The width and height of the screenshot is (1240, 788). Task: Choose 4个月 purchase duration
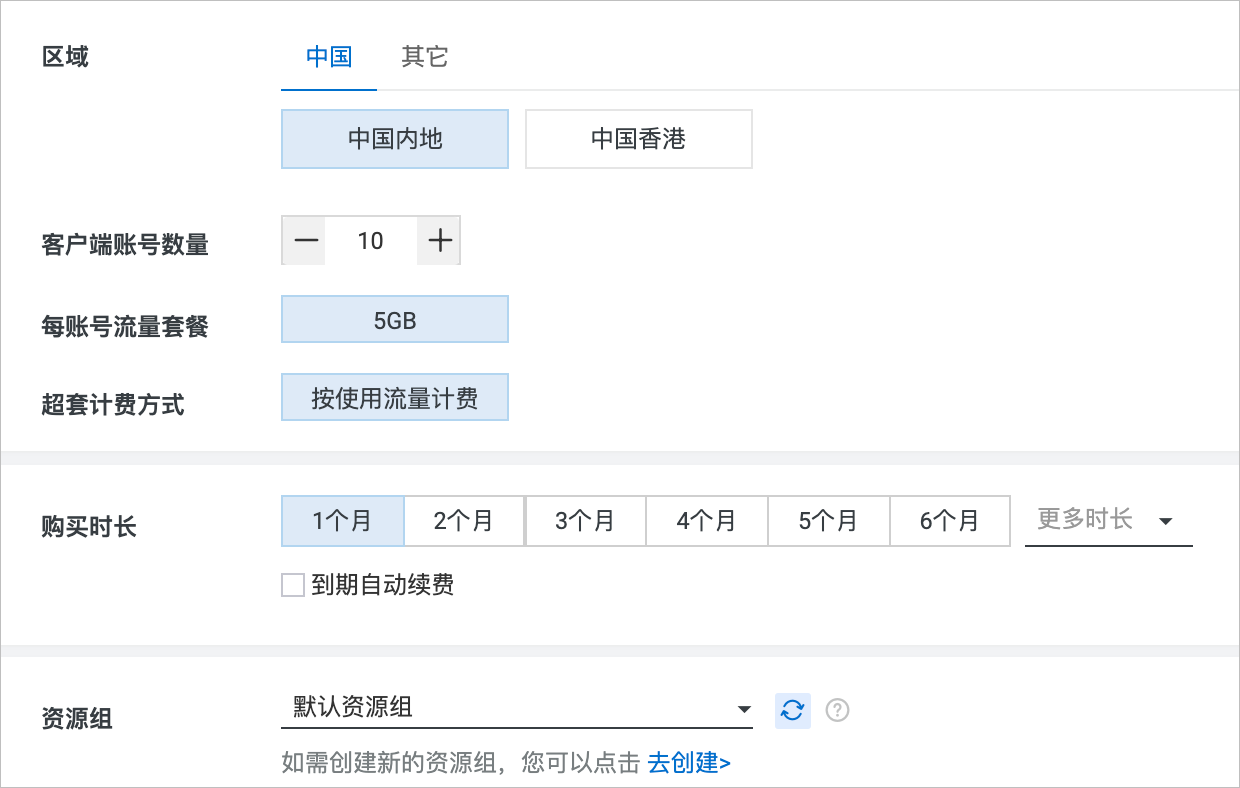707,521
